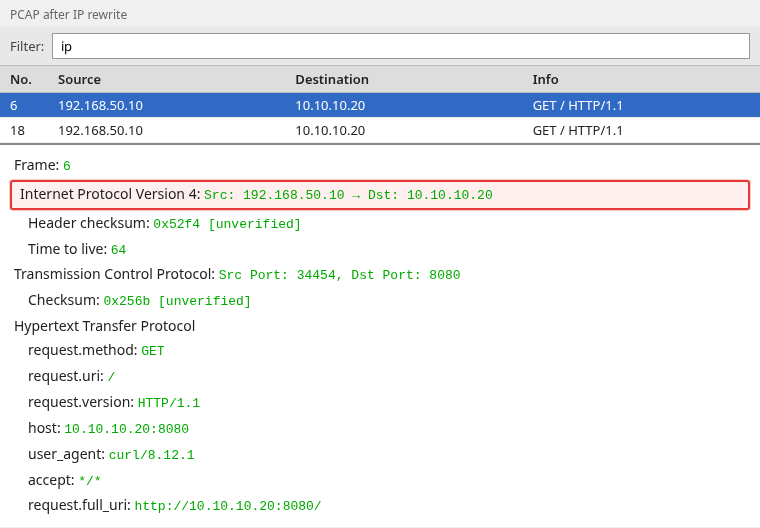Select the 'Time to live: 64' line

coord(77,249)
